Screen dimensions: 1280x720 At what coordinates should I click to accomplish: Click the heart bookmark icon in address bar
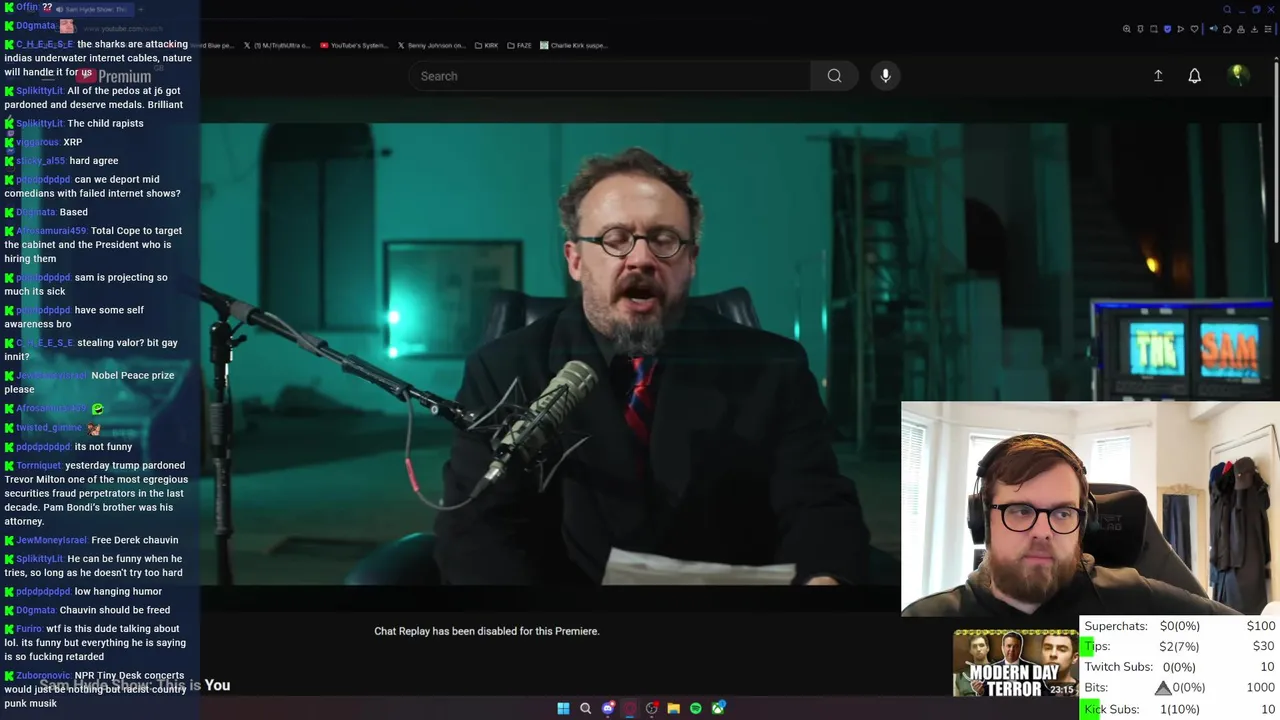click(x=1194, y=29)
